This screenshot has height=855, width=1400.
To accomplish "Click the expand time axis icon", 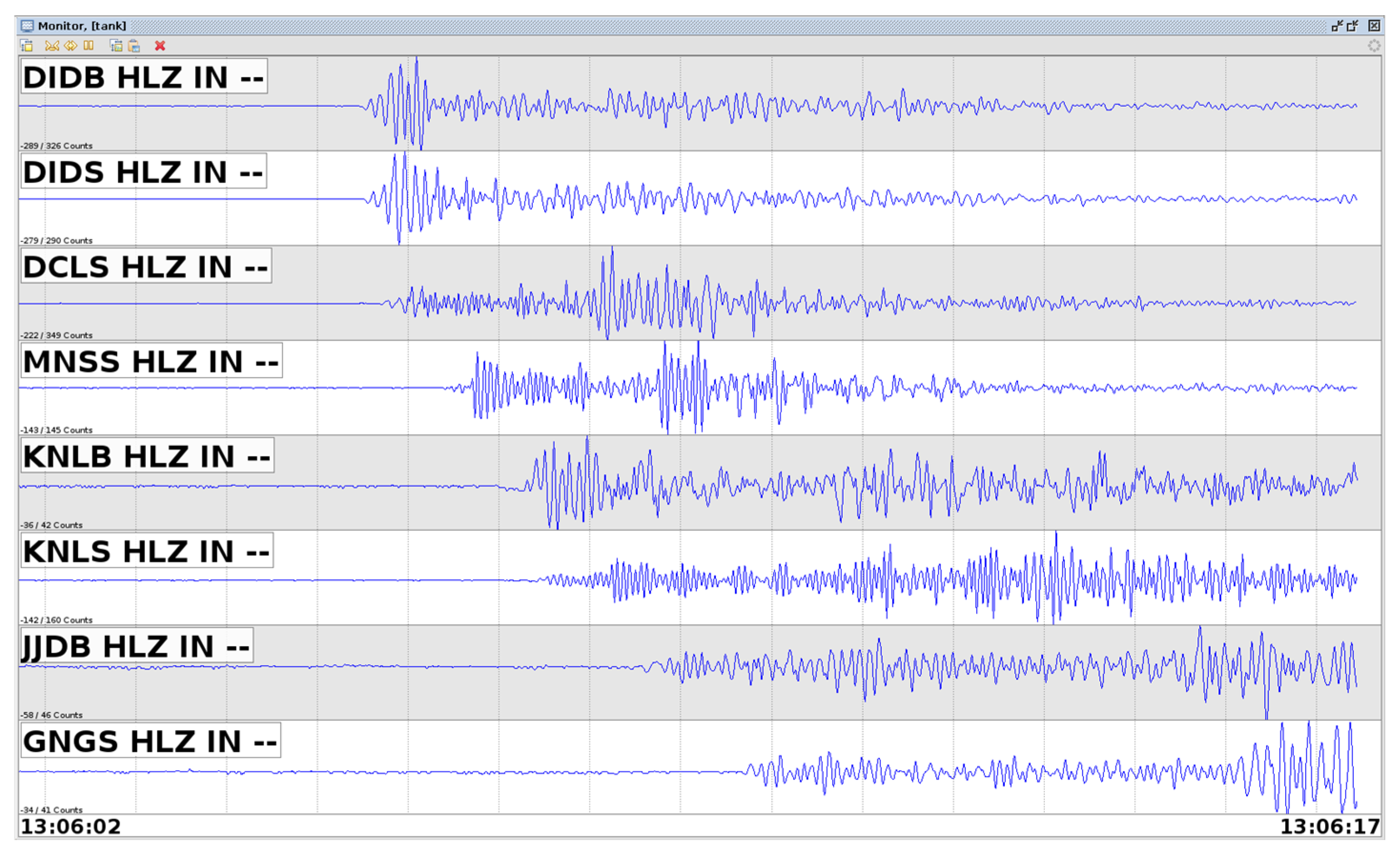I will click(x=71, y=46).
